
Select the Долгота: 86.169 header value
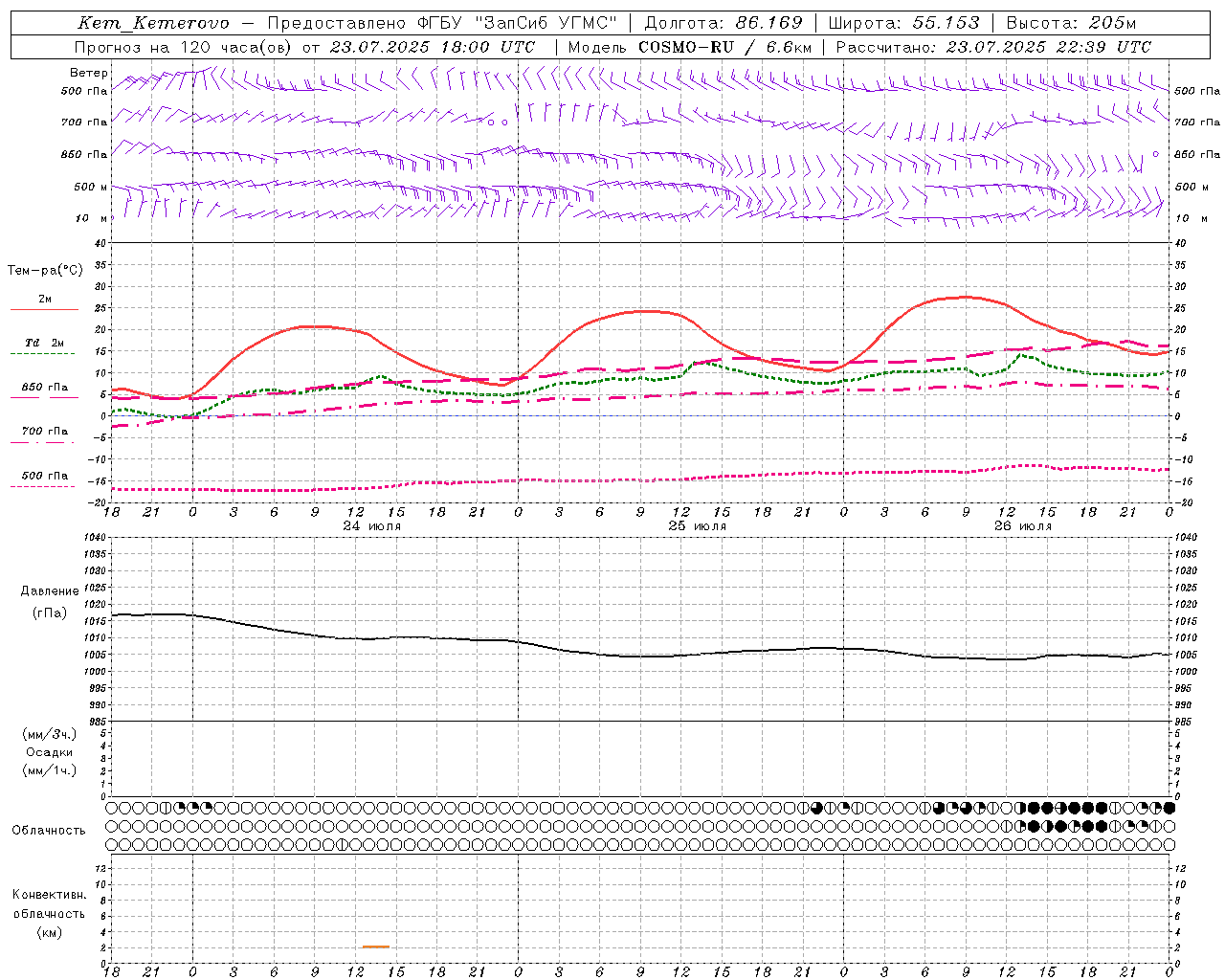[724, 23]
